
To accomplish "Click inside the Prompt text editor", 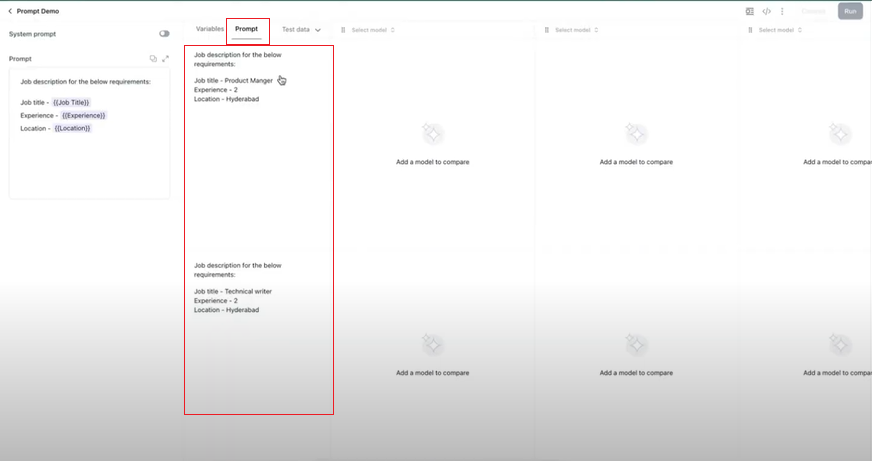I will (x=90, y=133).
